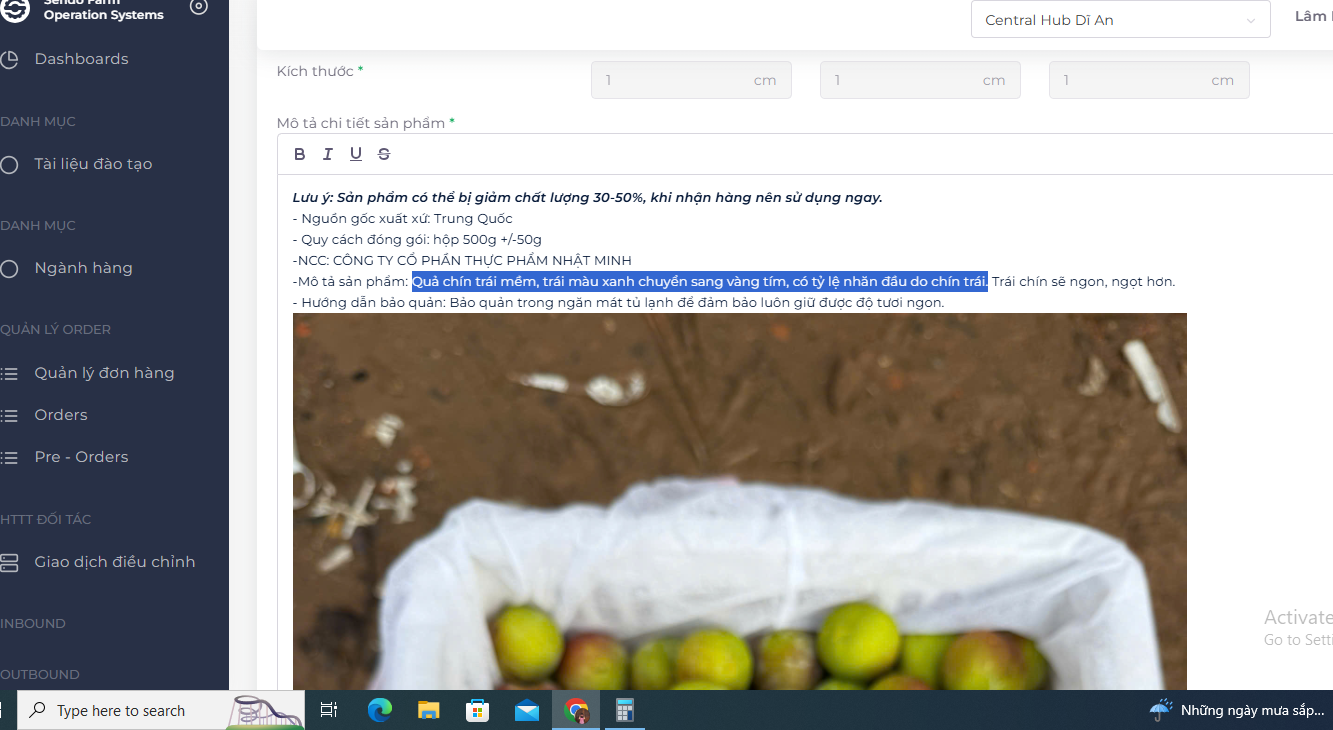This screenshot has width=1333, height=730.
Task: Click the line 'NCC: CÔNG TY CỔ PHẦN THỰC PHẨM NHẬT MINH'
Action: [x=462, y=260]
